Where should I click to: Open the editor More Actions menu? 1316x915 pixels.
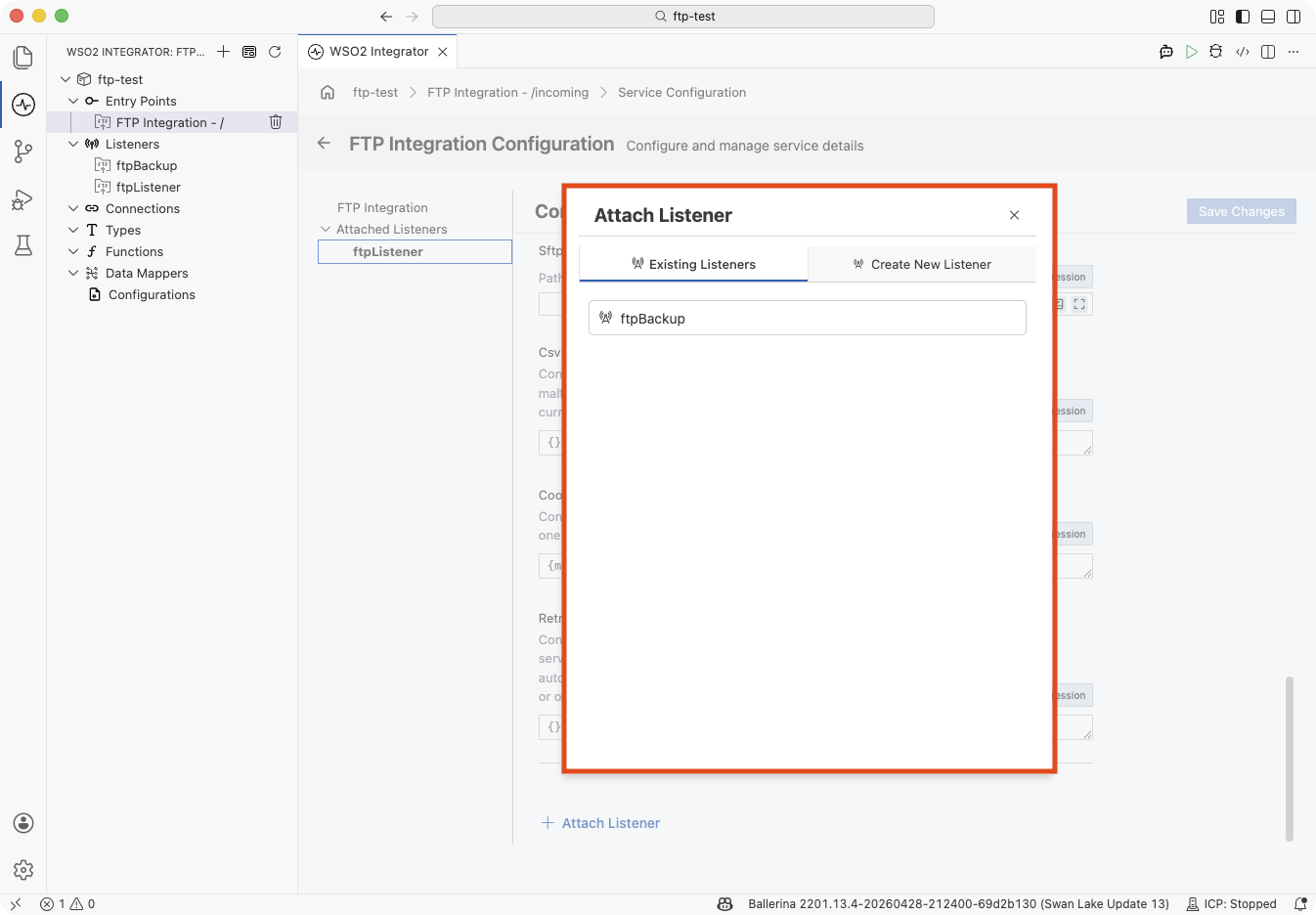[x=1294, y=52]
